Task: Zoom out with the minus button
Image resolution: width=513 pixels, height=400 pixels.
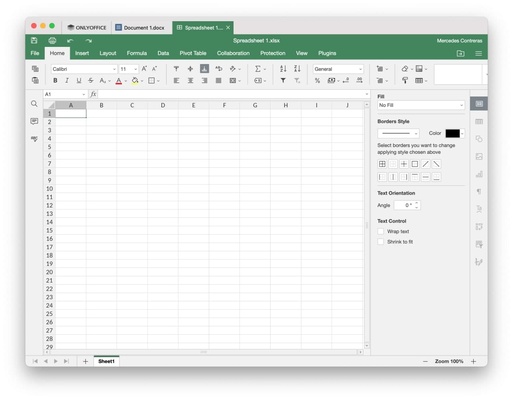Action: coord(425,361)
